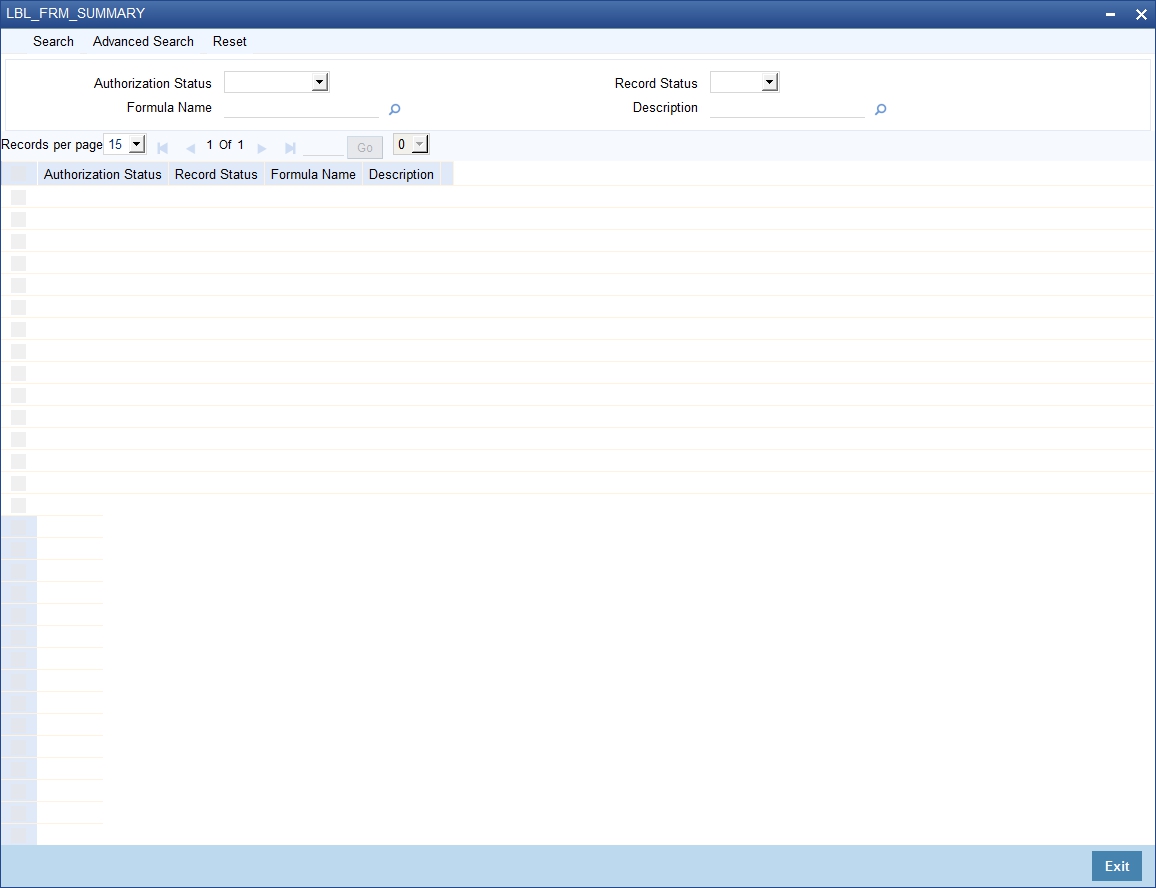Sort by Authorization Status column header
Screen dimensions: 1156x888
pos(102,174)
